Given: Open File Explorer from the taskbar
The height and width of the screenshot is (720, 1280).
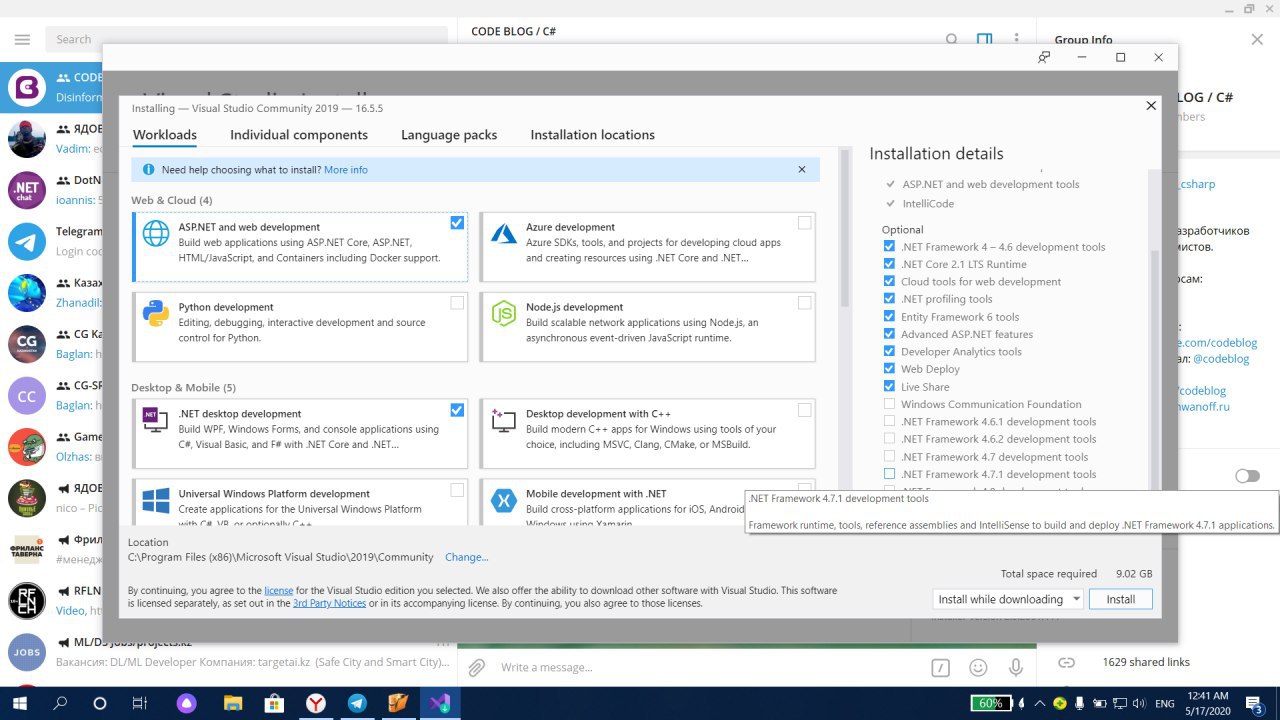Looking at the screenshot, I should [x=232, y=703].
